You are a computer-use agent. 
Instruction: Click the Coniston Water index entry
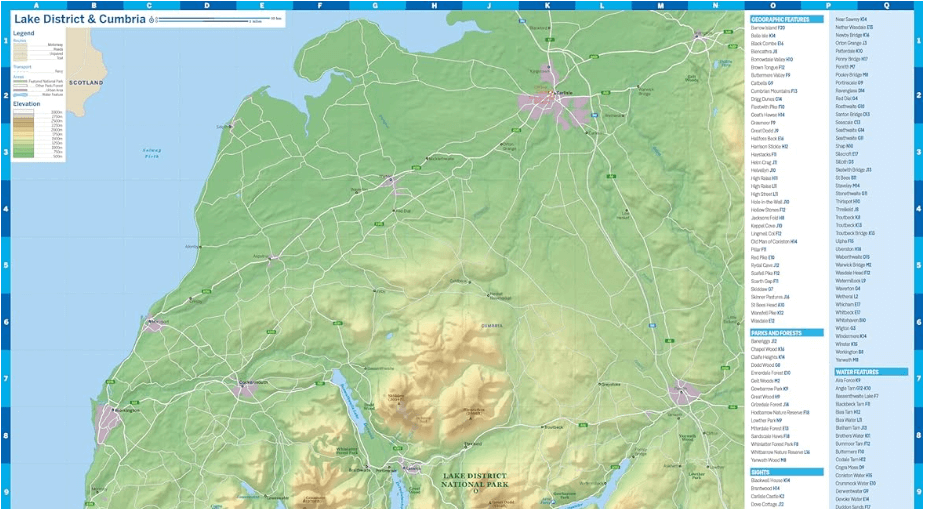coord(853,475)
